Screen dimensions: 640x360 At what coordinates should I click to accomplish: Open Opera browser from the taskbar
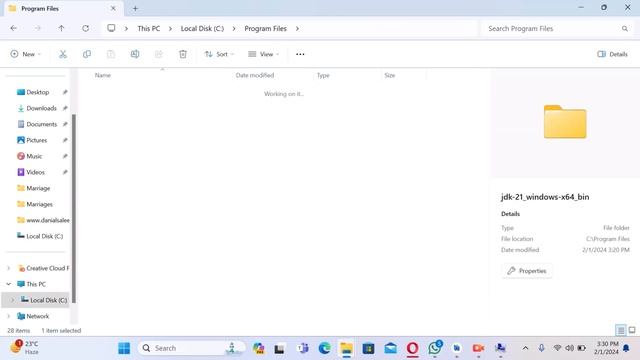tap(412, 348)
